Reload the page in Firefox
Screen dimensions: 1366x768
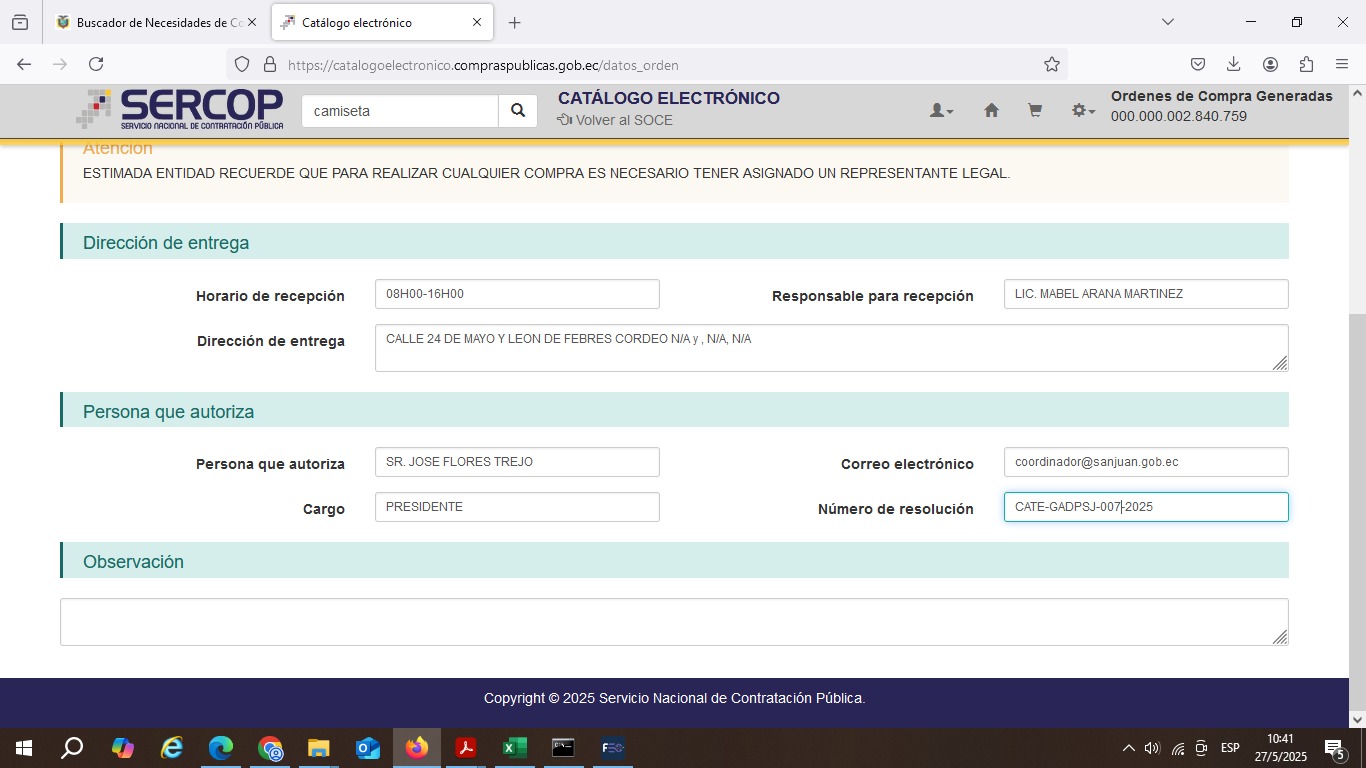(96, 65)
